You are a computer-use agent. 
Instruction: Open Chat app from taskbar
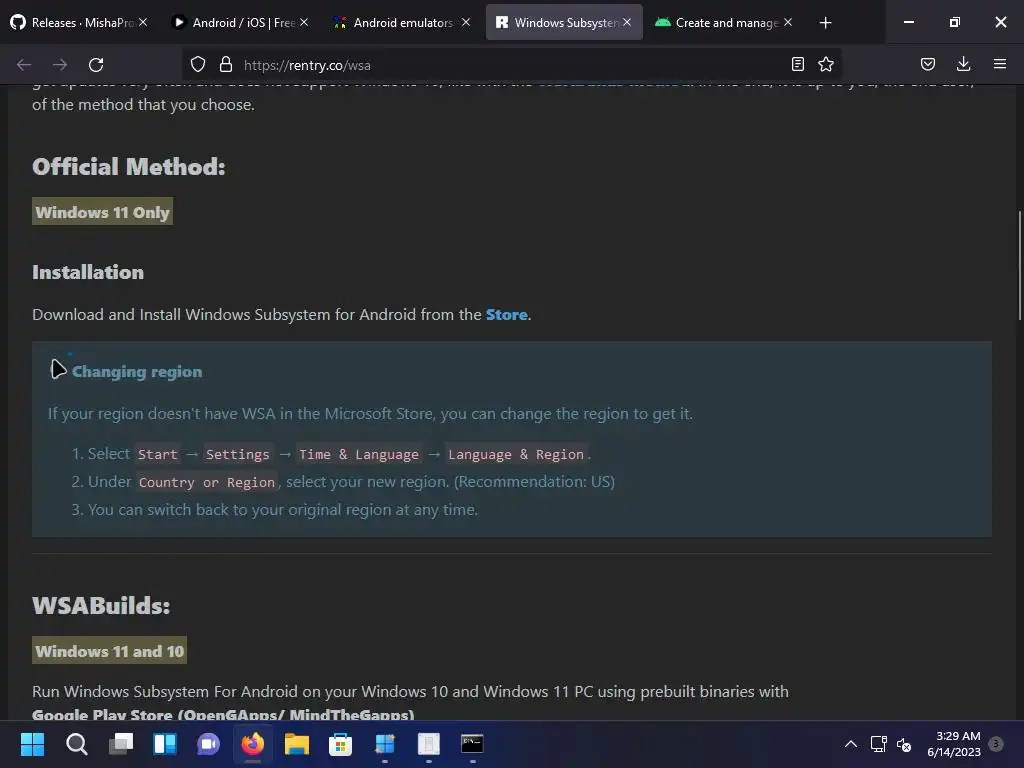tap(208, 743)
